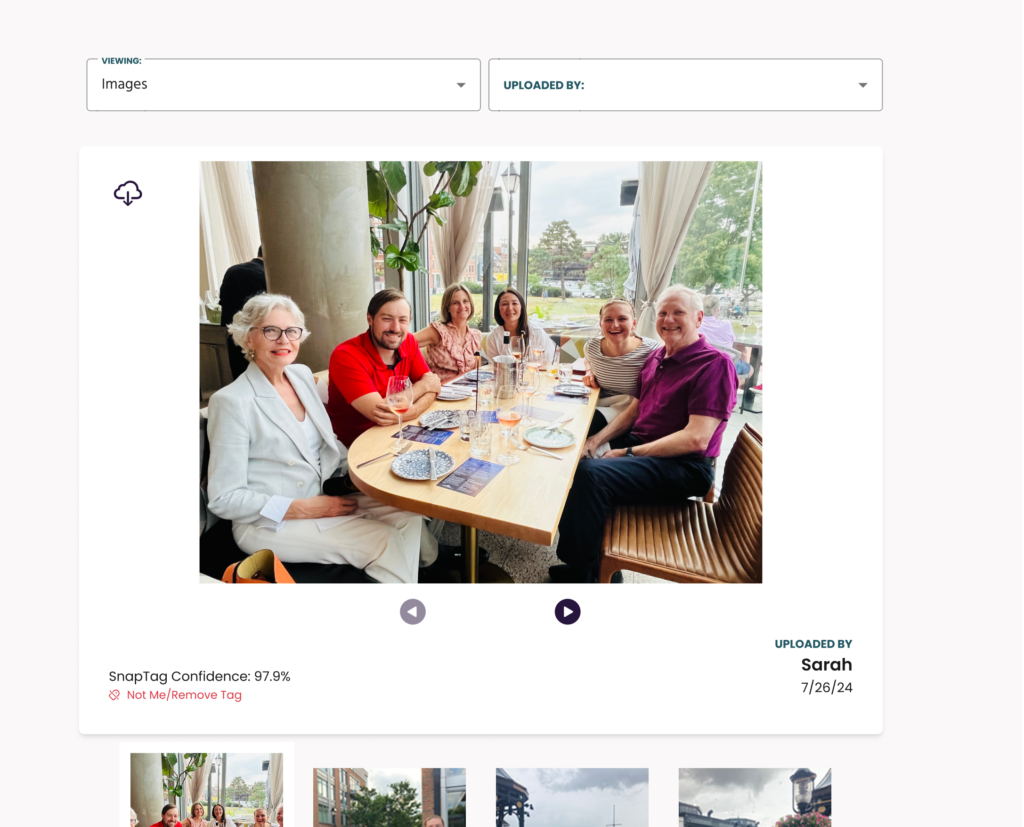The width and height of the screenshot is (1024, 827).
Task: Click the Images value in Viewing field
Action: pyautogui.click(x=124, y=84)
